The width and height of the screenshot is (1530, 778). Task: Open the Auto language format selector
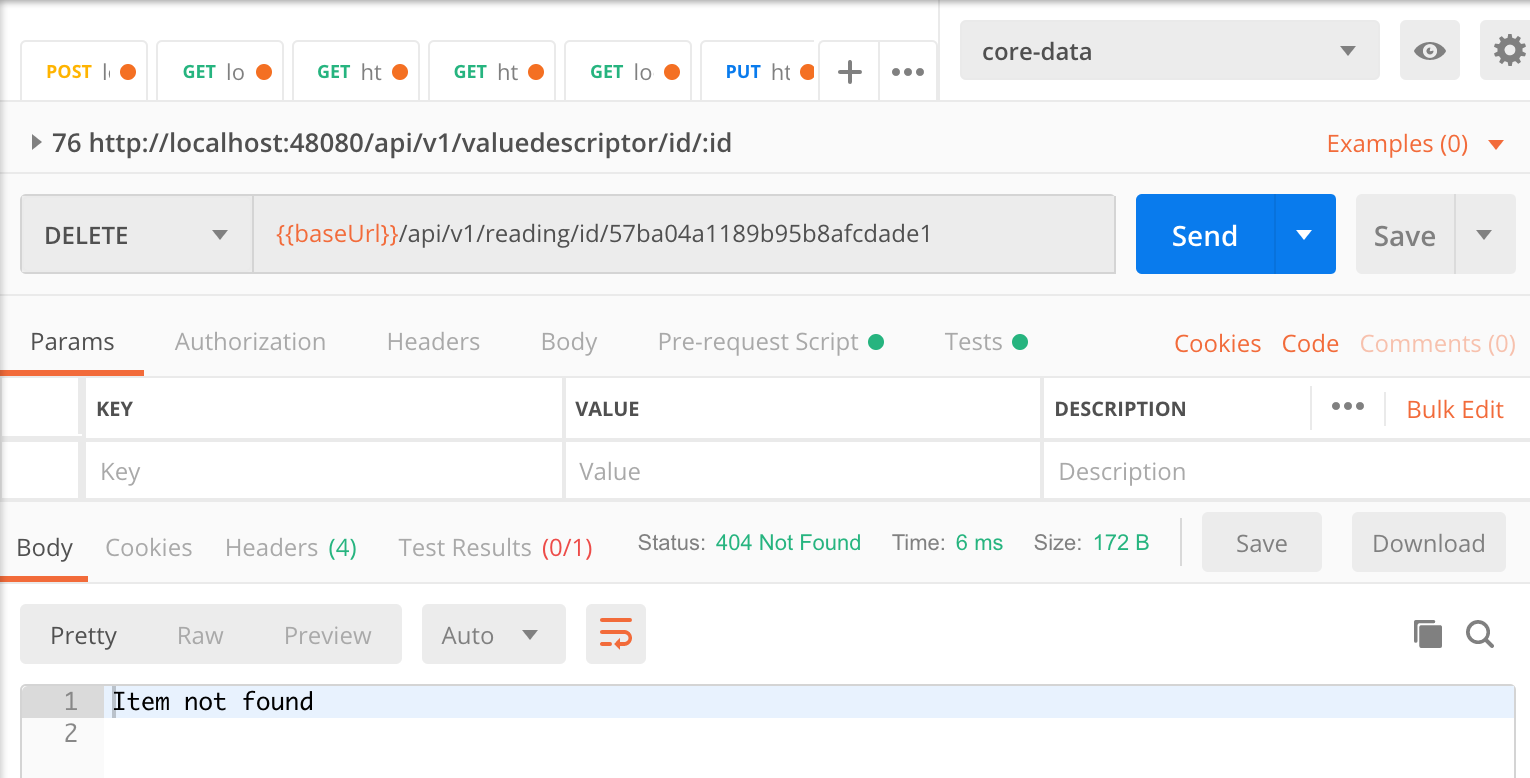coord(493,634)
